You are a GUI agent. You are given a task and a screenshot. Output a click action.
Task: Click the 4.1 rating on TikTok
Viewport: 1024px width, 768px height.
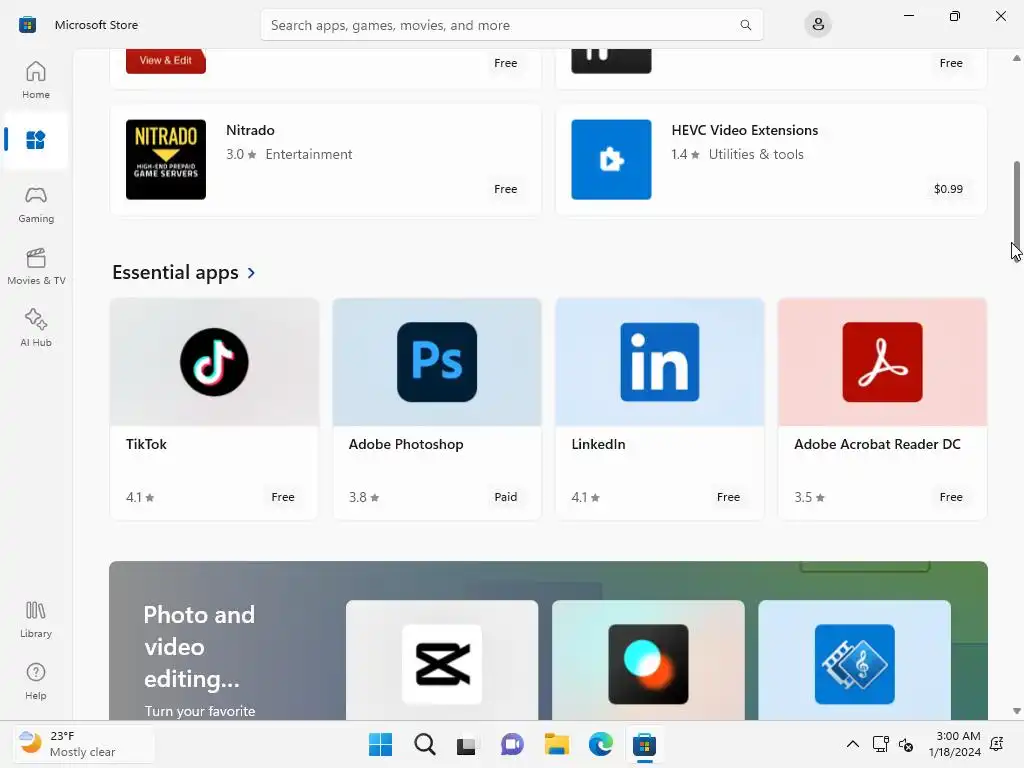tap(140, 497)
